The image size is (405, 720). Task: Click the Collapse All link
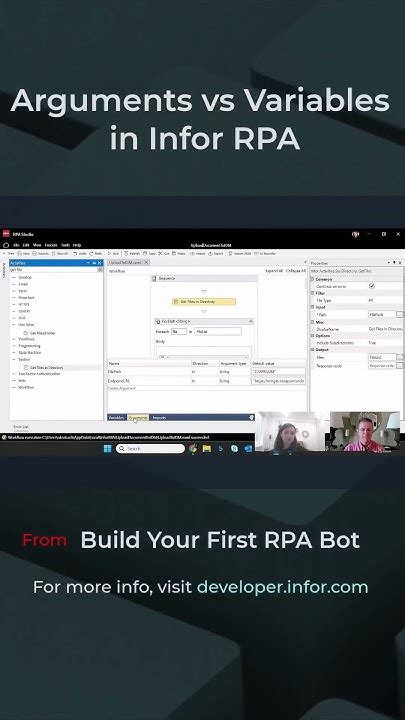(x=296, y=271)
